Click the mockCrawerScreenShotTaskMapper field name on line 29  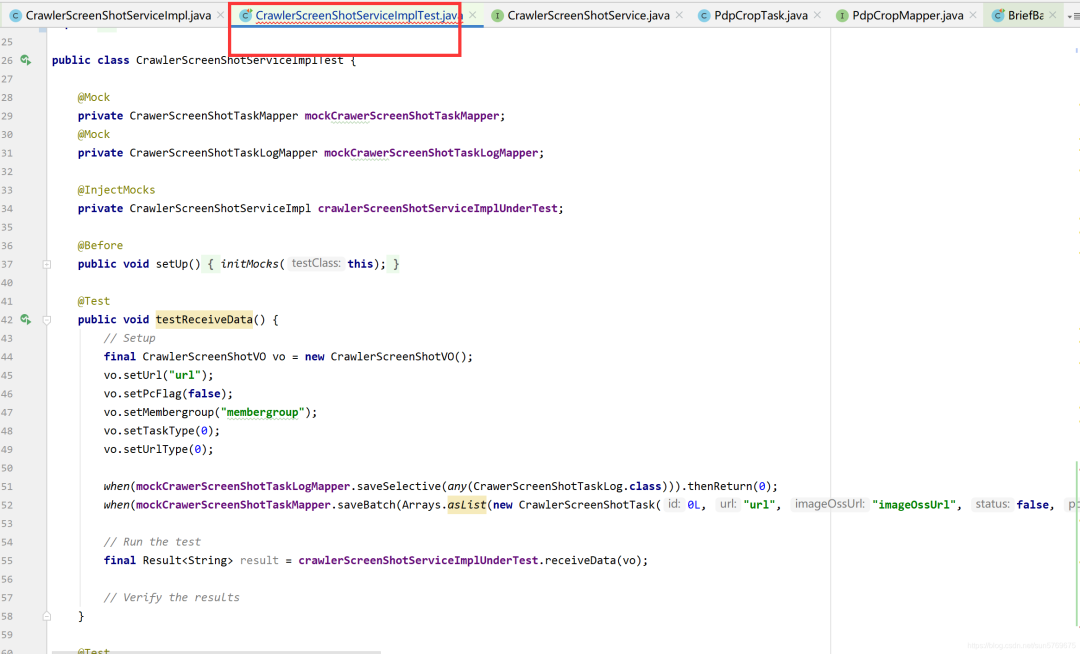pos(402,116)
